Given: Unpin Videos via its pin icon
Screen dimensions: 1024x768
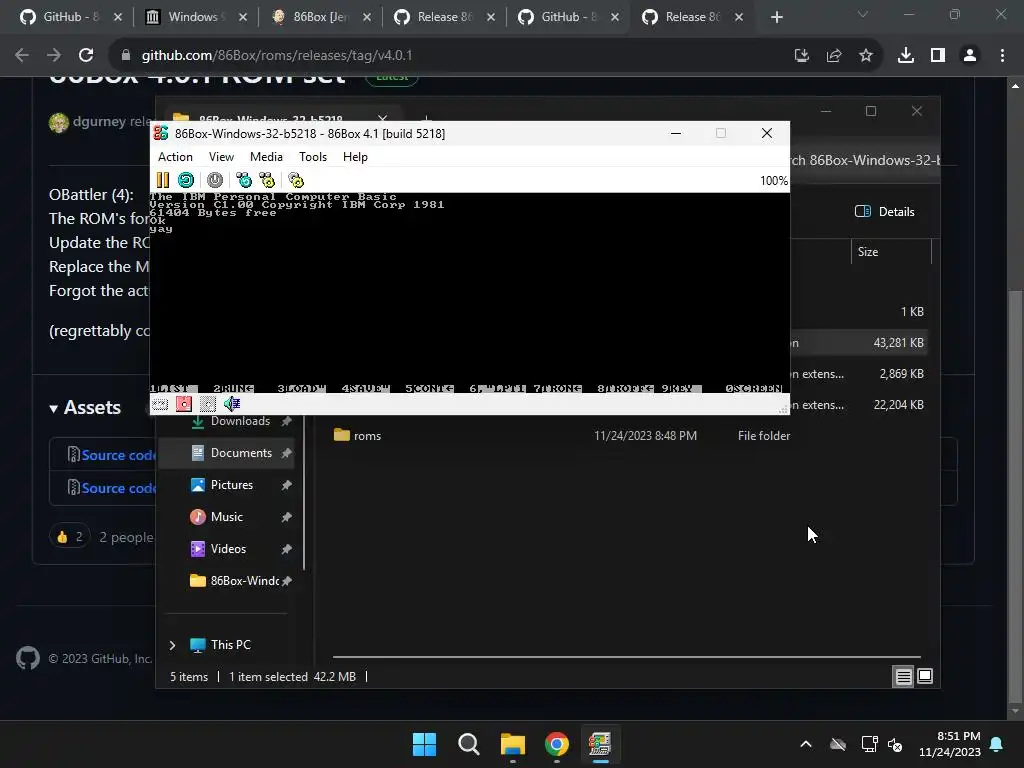Looking at the screenshot, I should pos(286,549).
